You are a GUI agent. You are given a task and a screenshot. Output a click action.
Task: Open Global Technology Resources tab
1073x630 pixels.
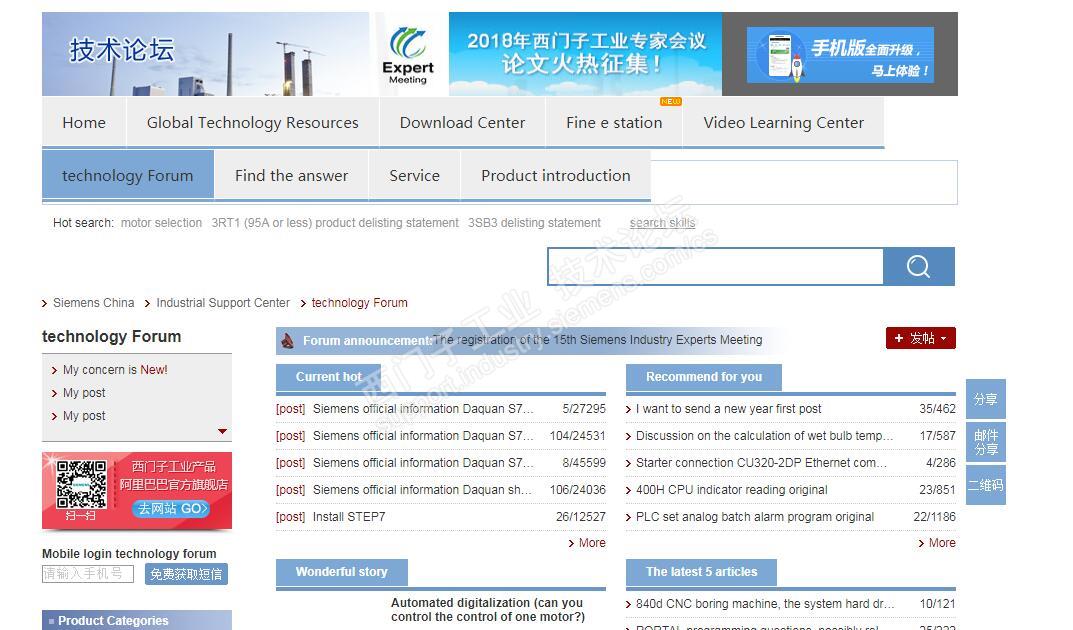point(253,122)
